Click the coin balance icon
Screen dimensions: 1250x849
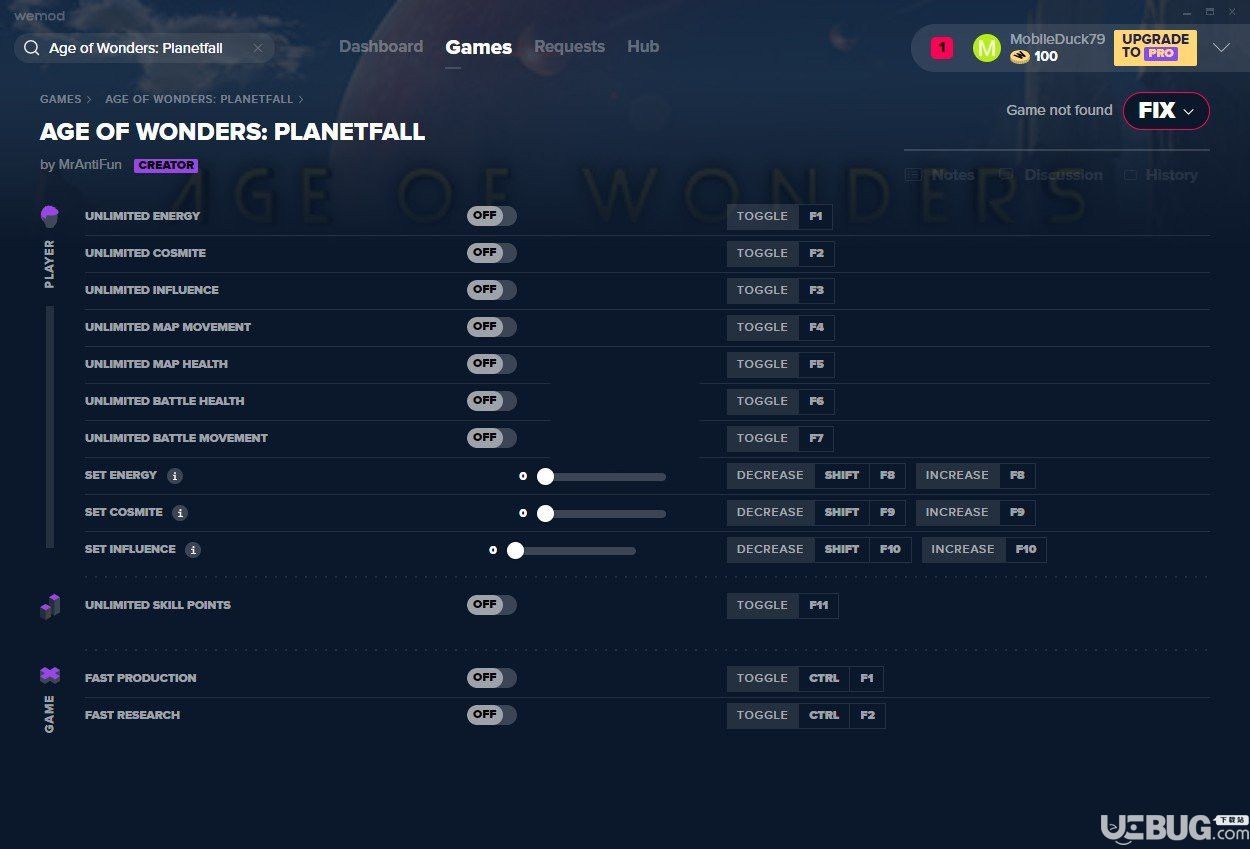tap(1019, 57)
